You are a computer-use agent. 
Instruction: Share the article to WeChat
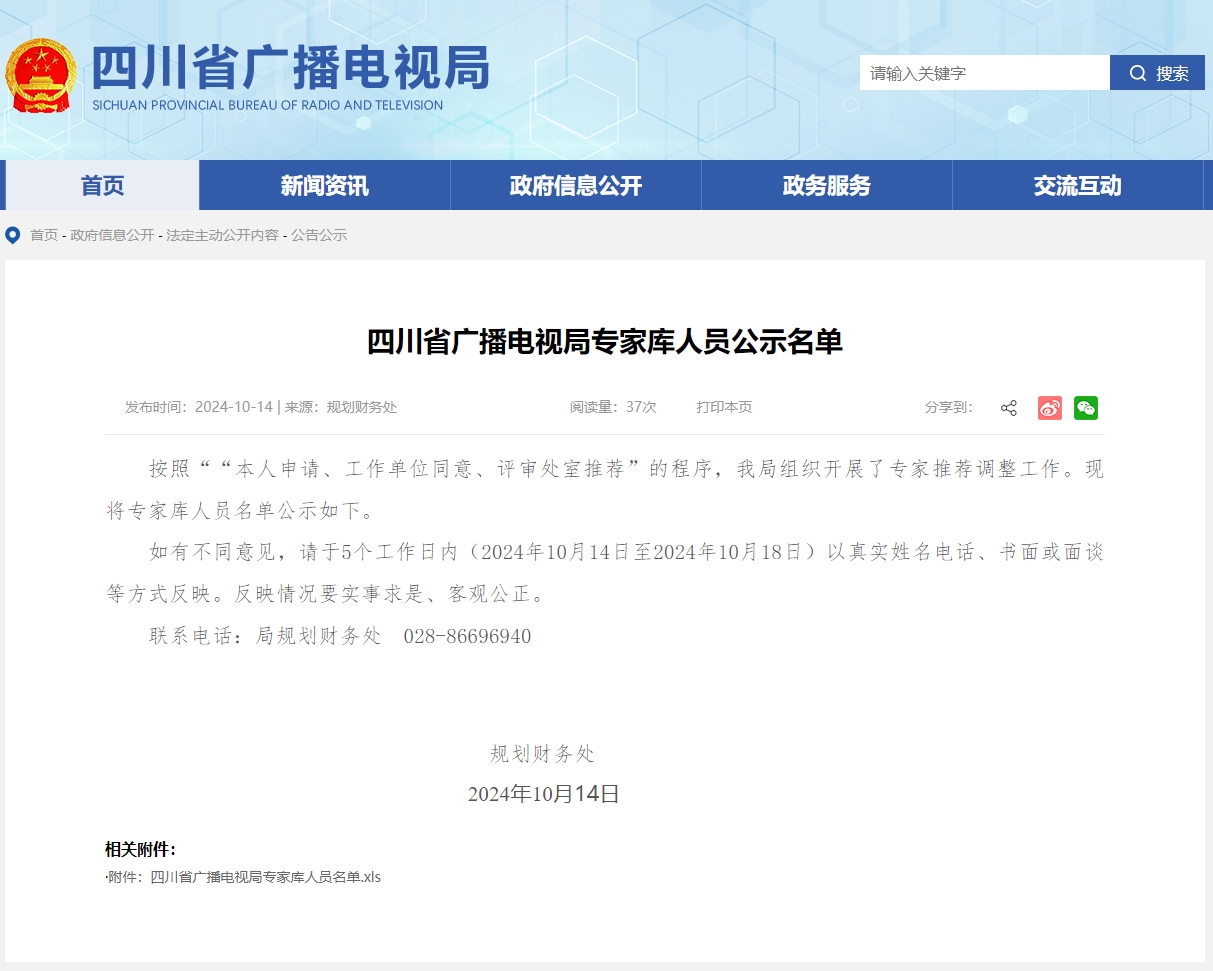point(1086,408)
